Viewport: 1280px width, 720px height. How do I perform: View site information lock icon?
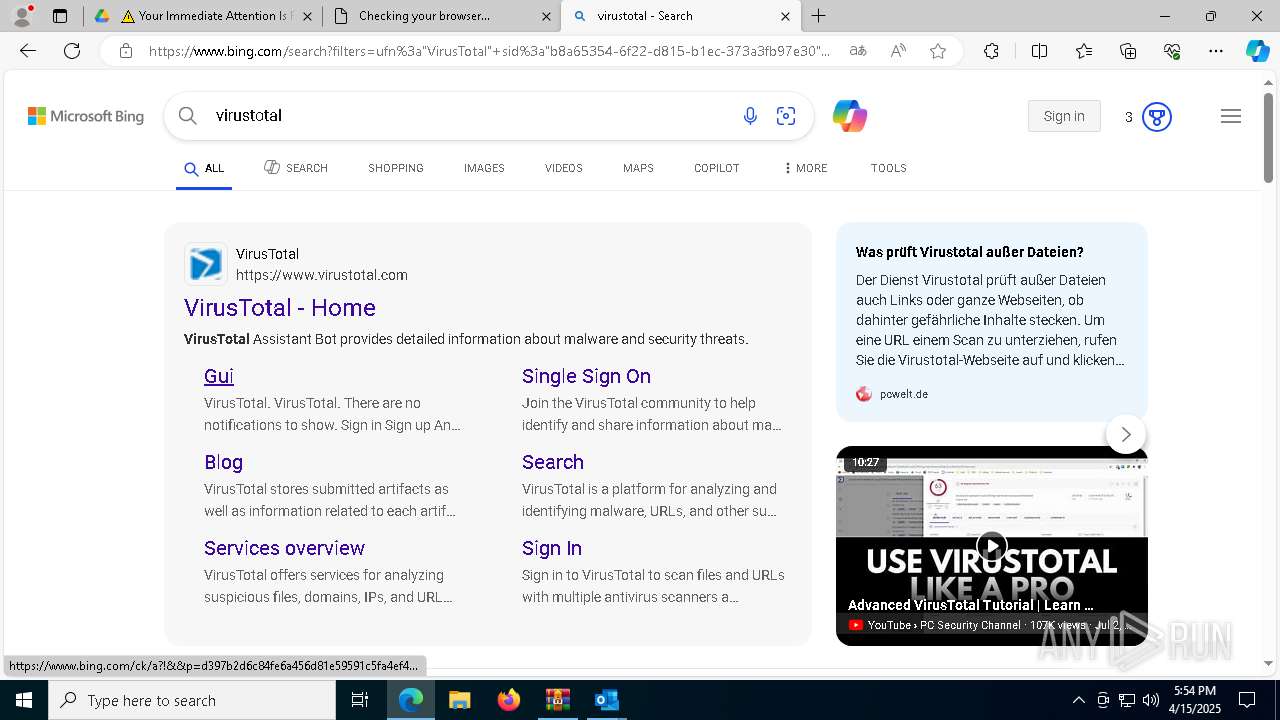pyautogui.click(x=125, y=51)
